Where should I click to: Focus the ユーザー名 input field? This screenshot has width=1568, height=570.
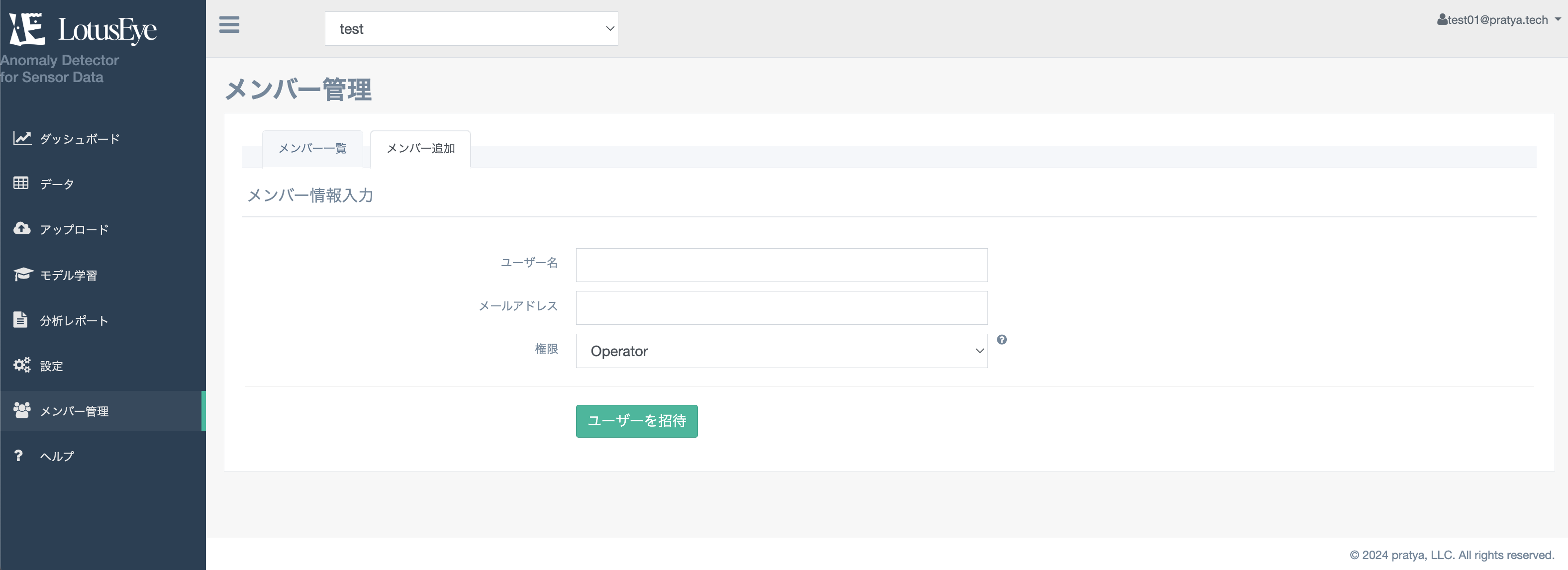point(782,265)
